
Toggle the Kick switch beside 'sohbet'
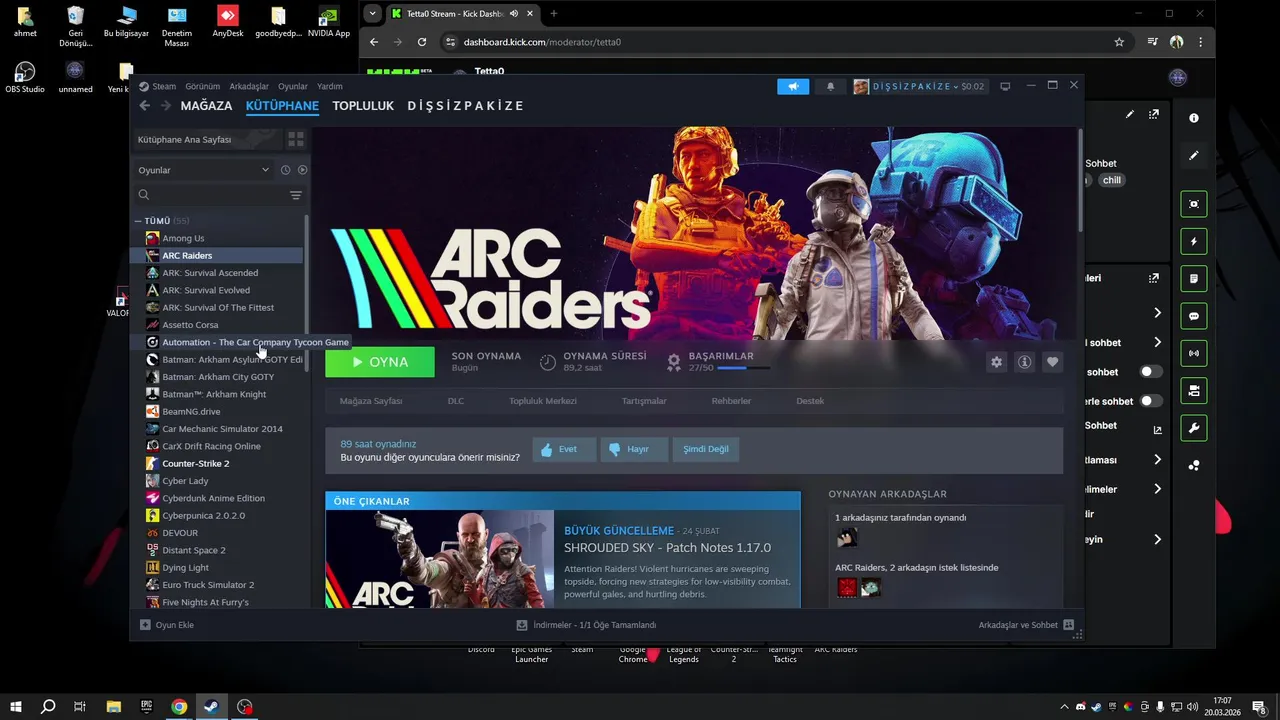[1151, 372]
